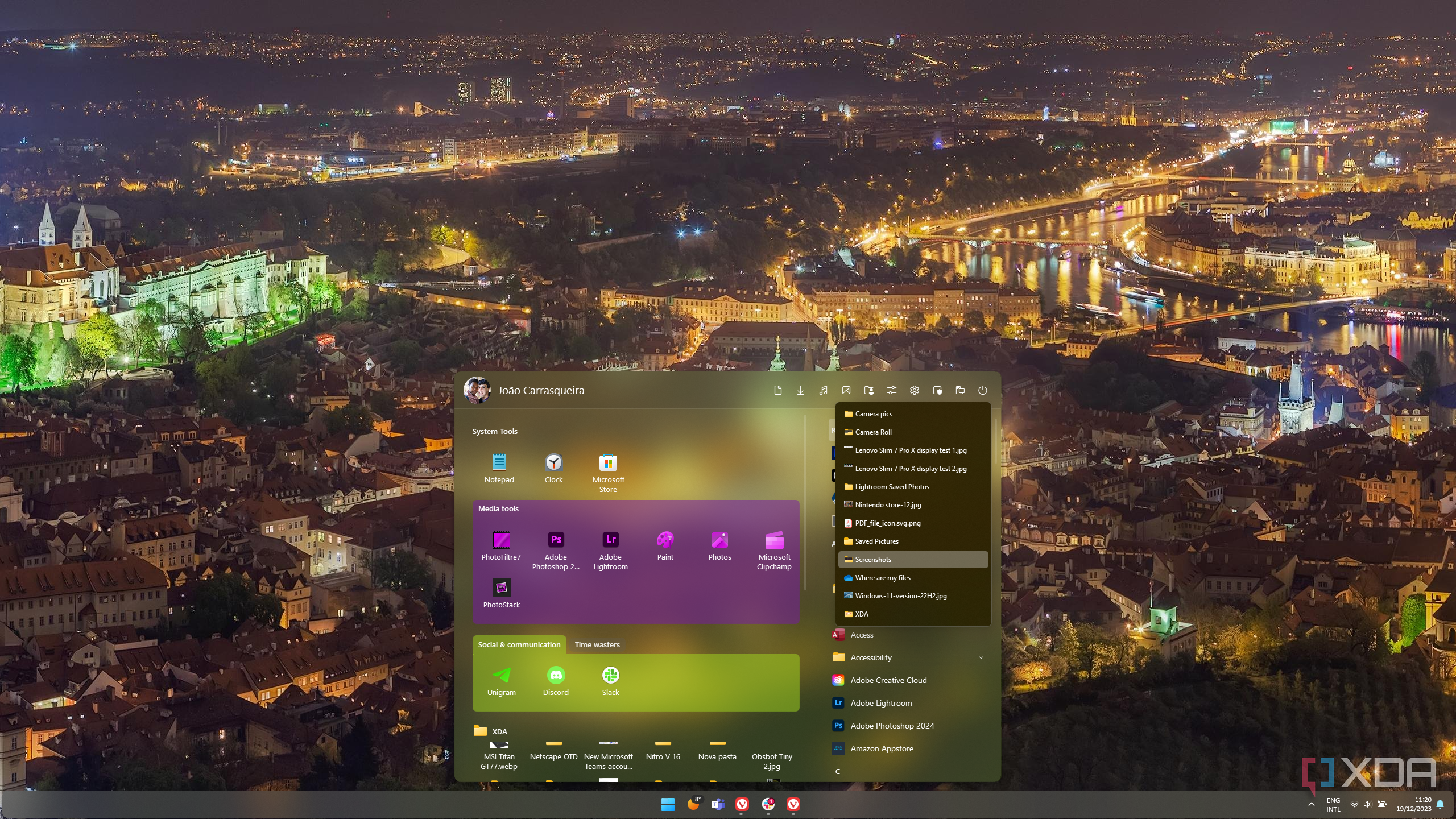Open PhotoStack in Media tools
Screen dimensions: 1456x819
point(501,594)
